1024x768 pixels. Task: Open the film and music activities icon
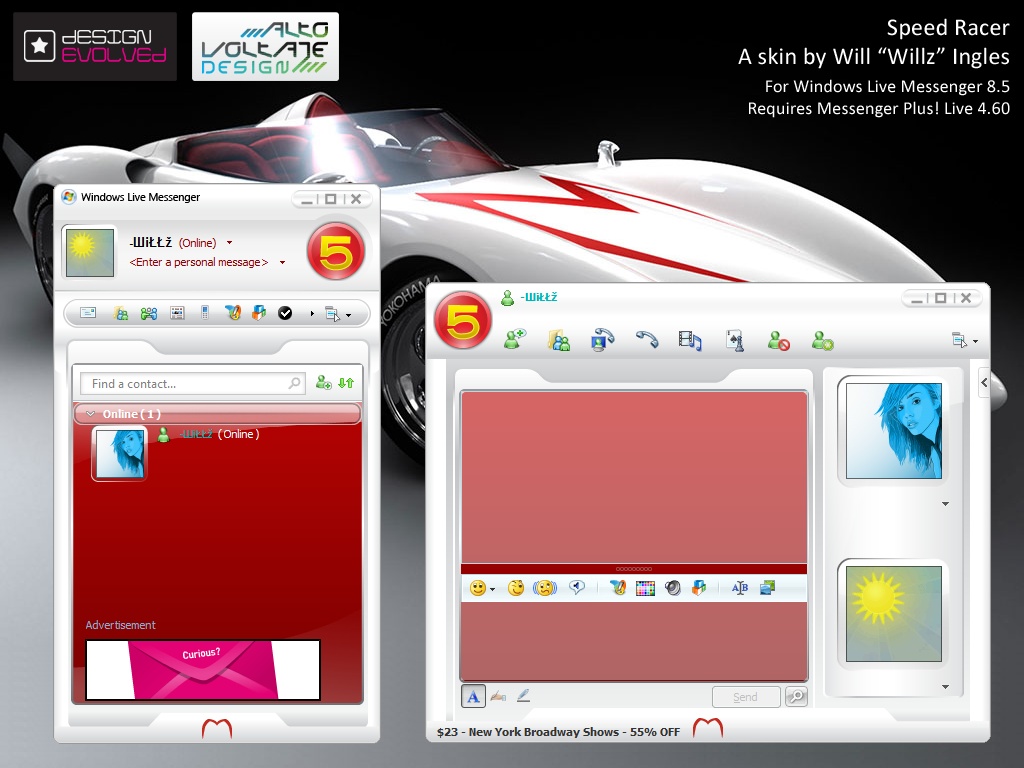[690, 340]
